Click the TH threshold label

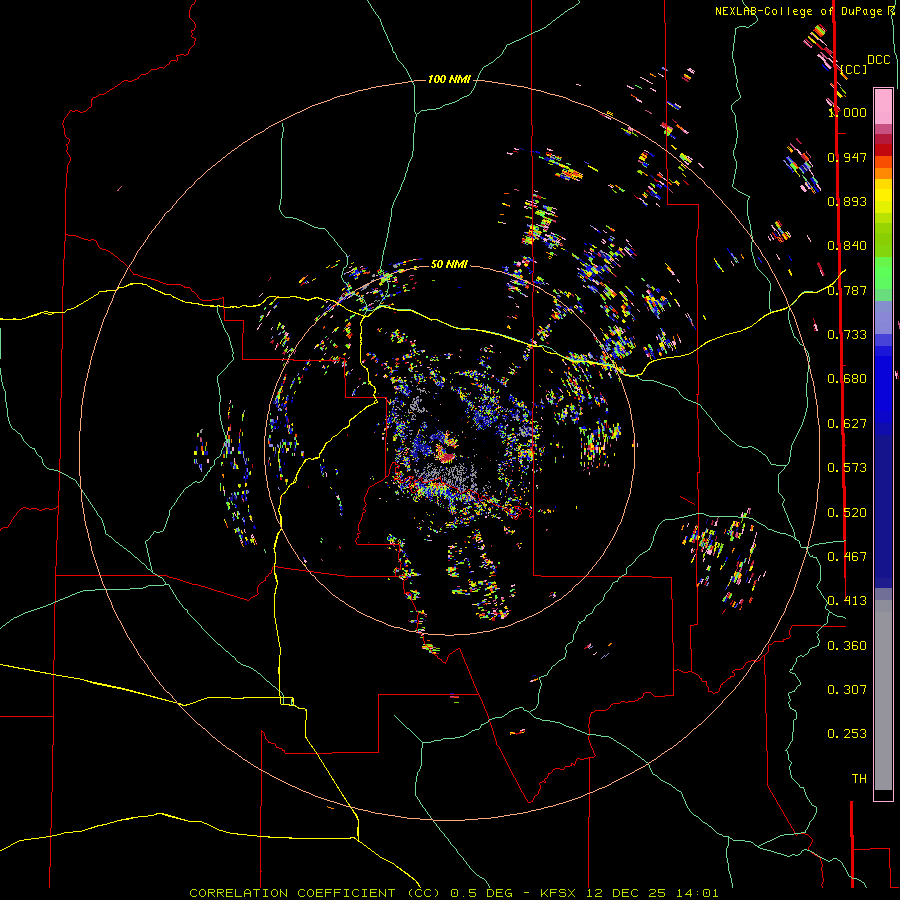(859, 779)
